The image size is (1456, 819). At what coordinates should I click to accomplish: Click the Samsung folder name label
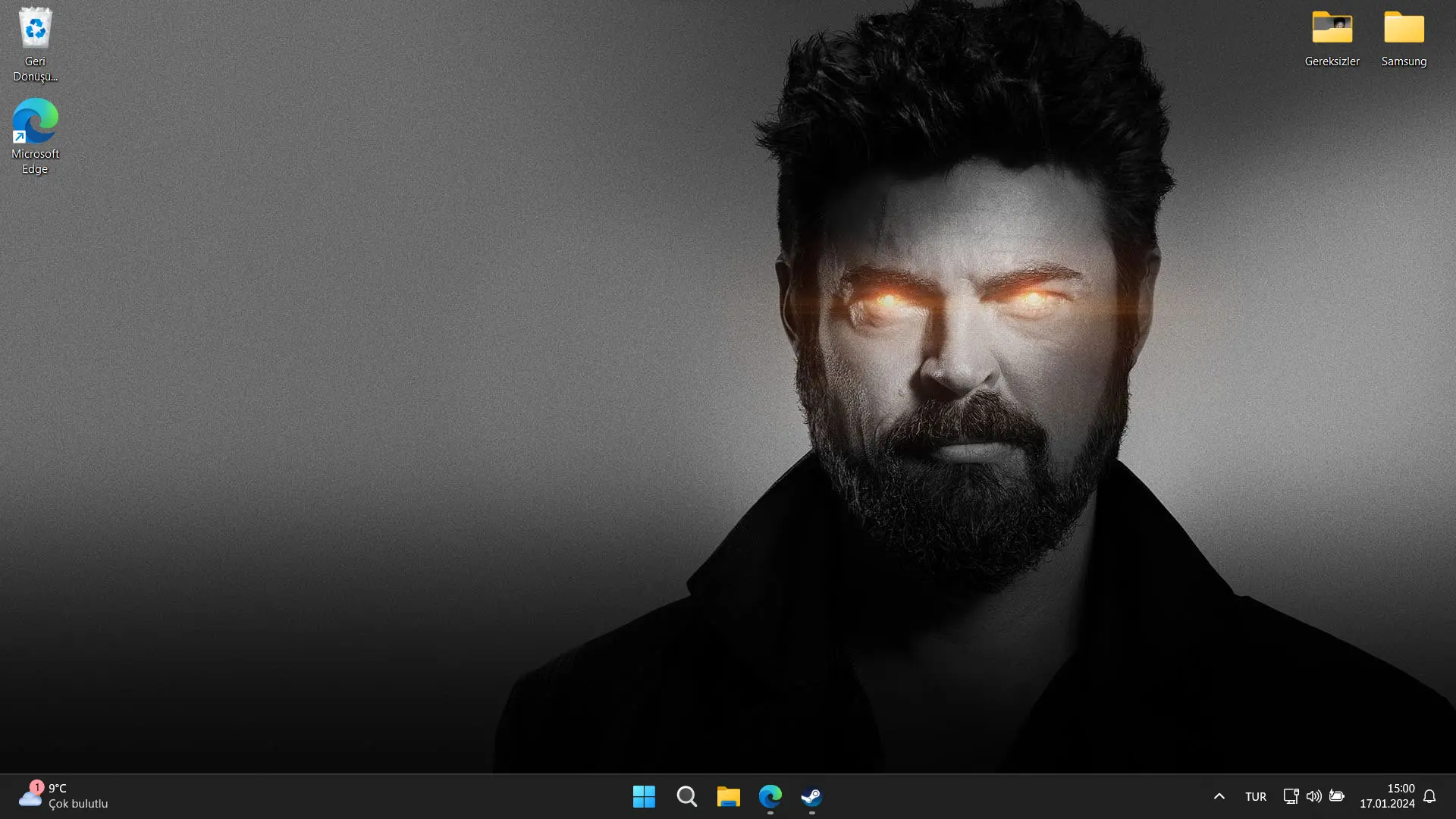(1404, 61)
